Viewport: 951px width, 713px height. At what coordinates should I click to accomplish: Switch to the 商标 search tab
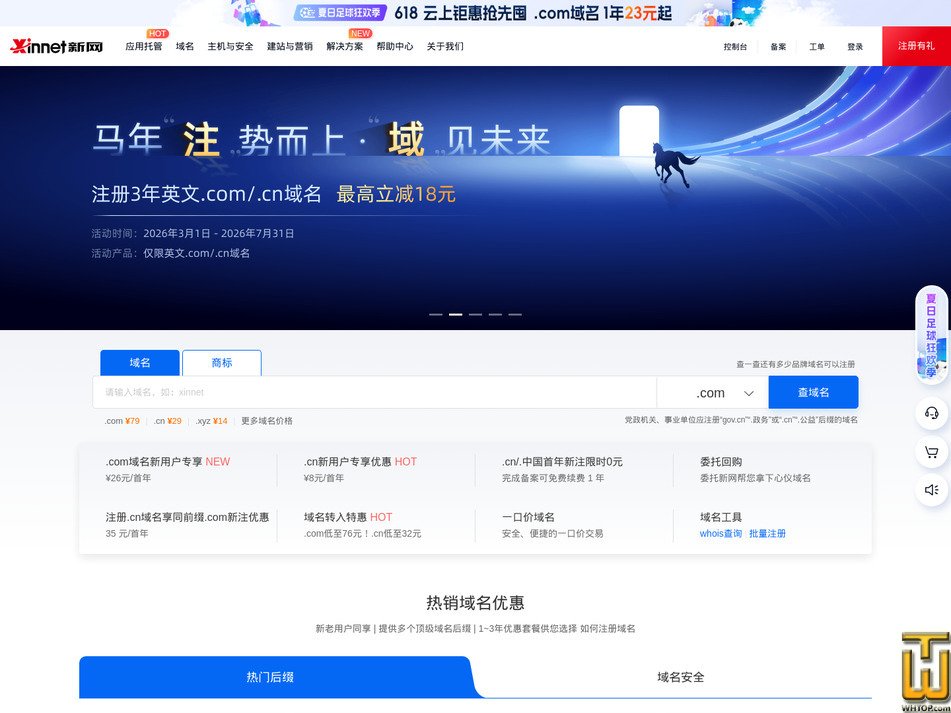[x=222, y=363]
